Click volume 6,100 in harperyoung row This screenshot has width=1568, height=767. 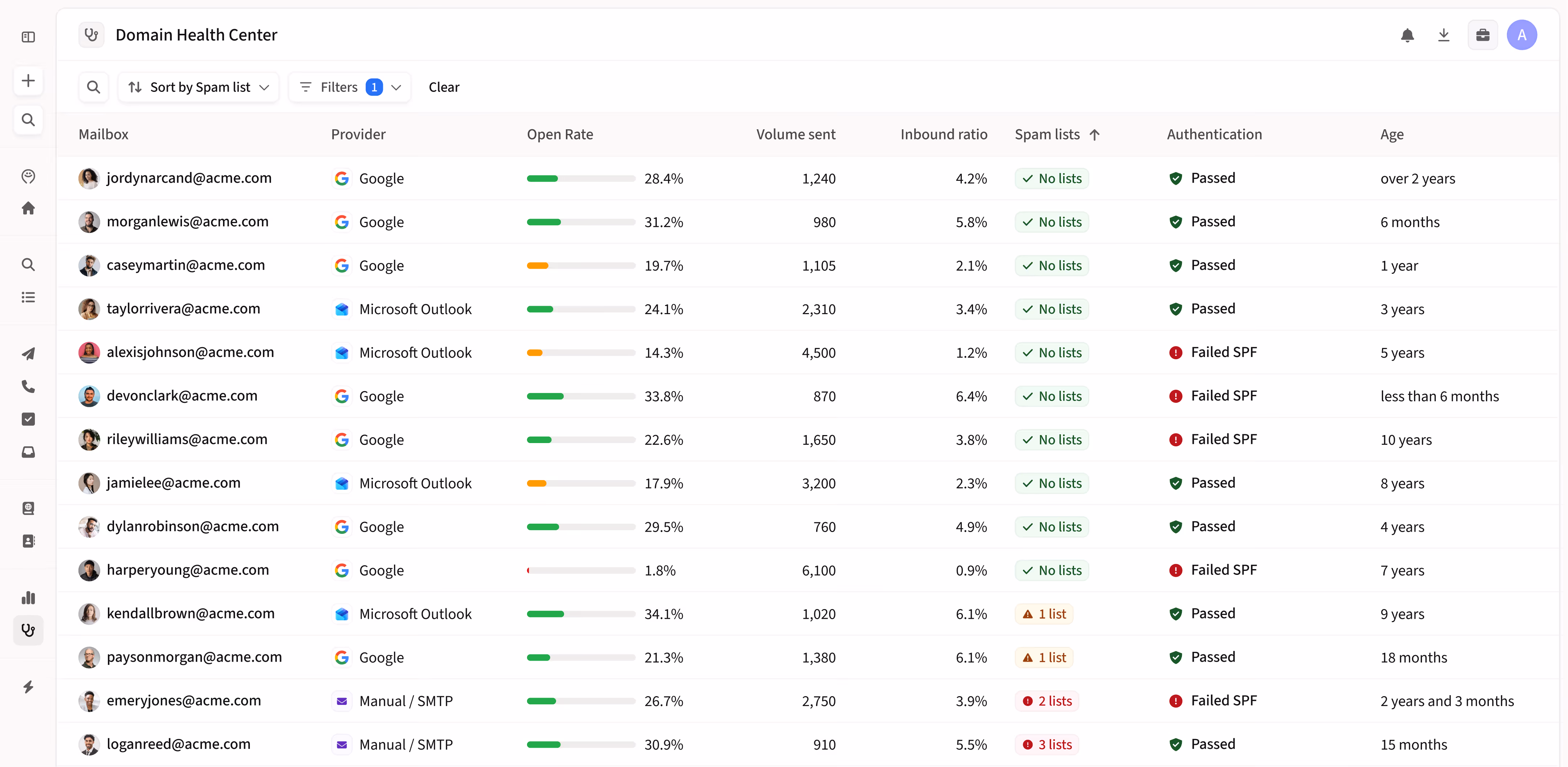(819, 571)
